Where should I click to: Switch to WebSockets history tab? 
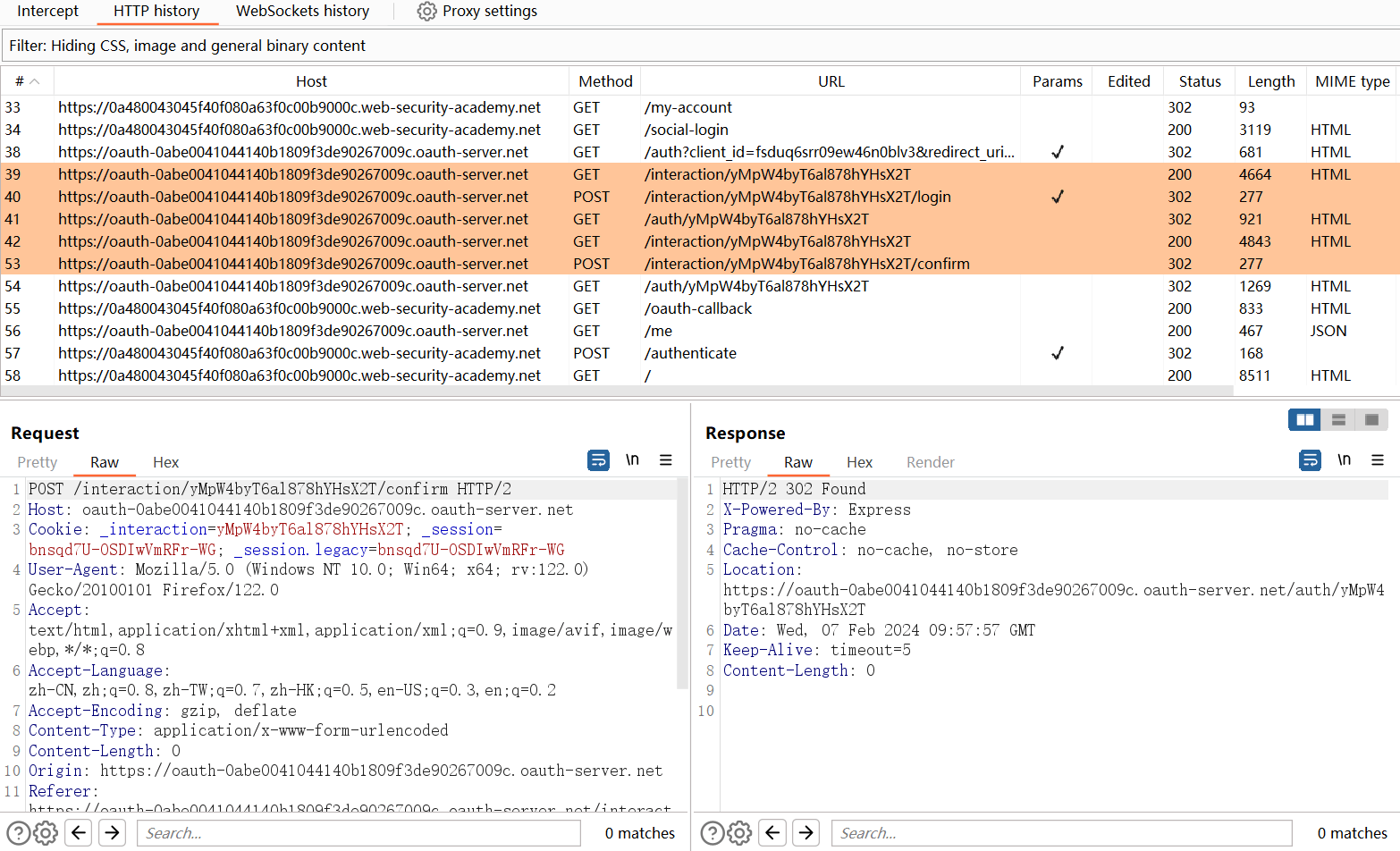302,12
